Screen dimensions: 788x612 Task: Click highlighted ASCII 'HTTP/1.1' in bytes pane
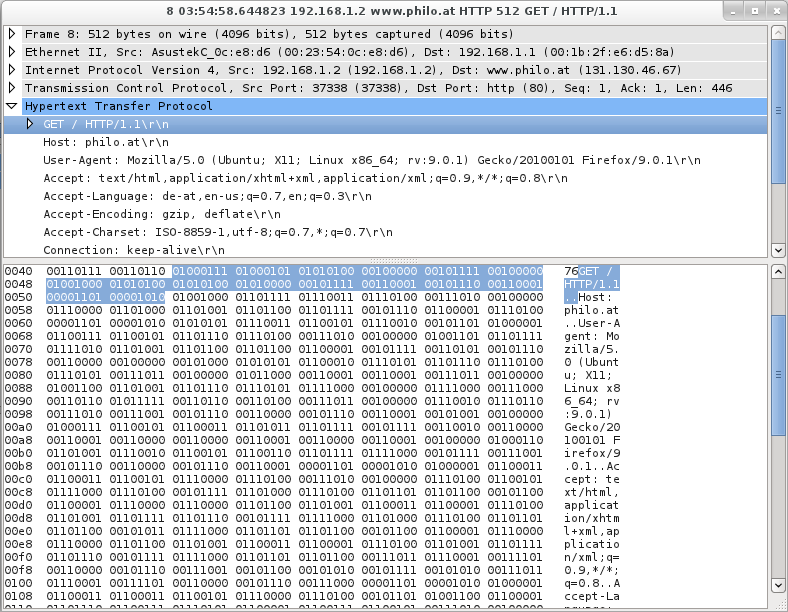point(592,284)
